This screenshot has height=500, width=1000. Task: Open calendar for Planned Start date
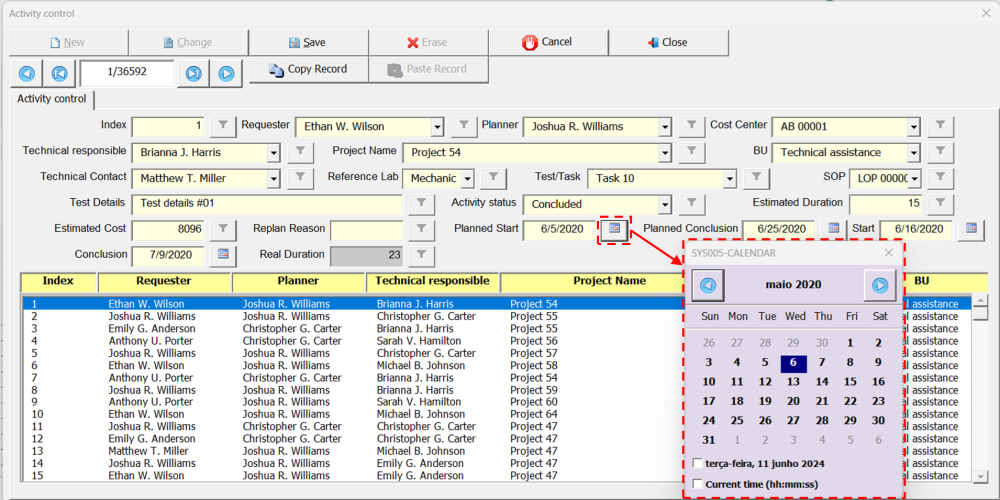[614, 230]
